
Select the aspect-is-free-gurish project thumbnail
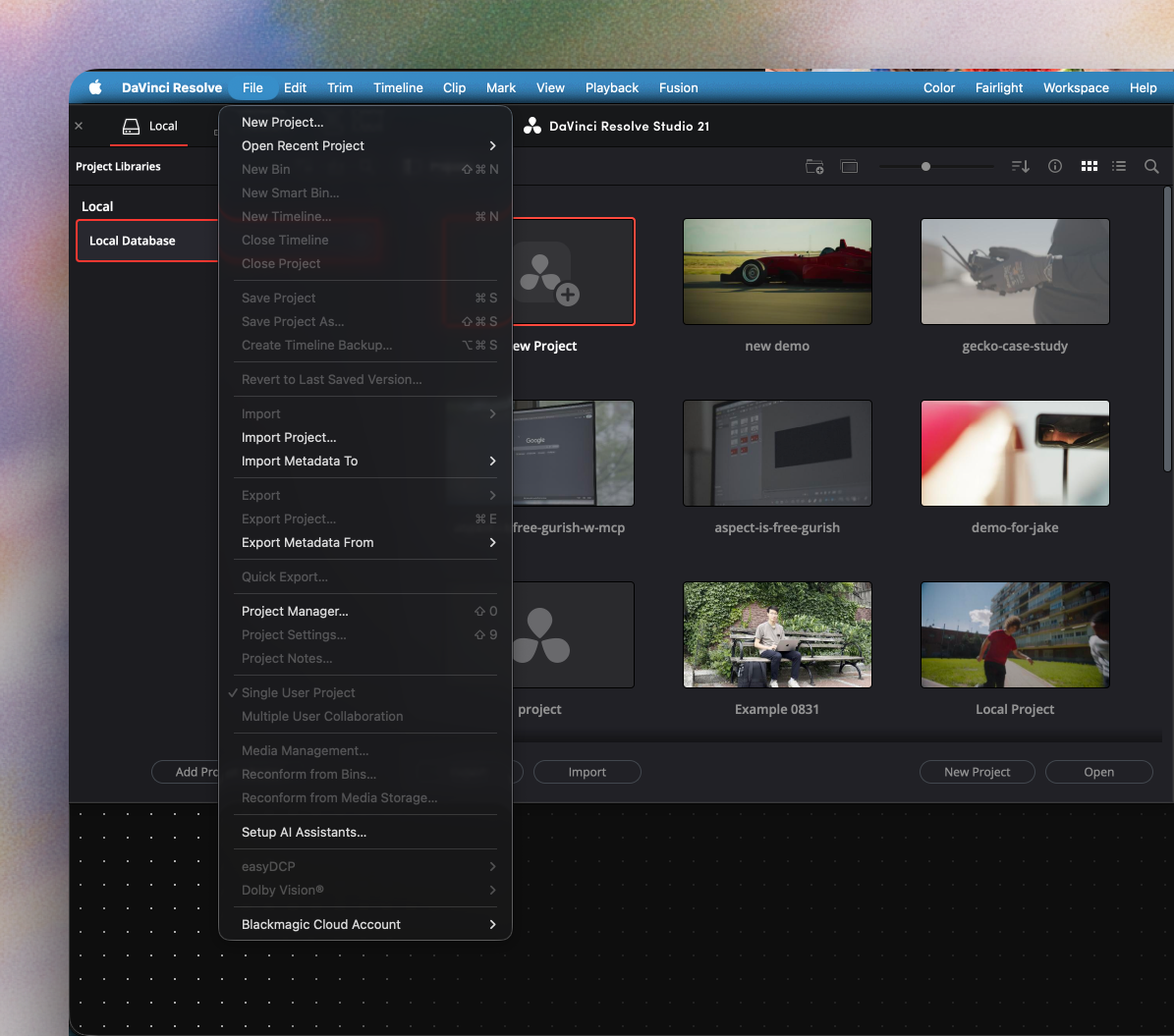[777, 453]
